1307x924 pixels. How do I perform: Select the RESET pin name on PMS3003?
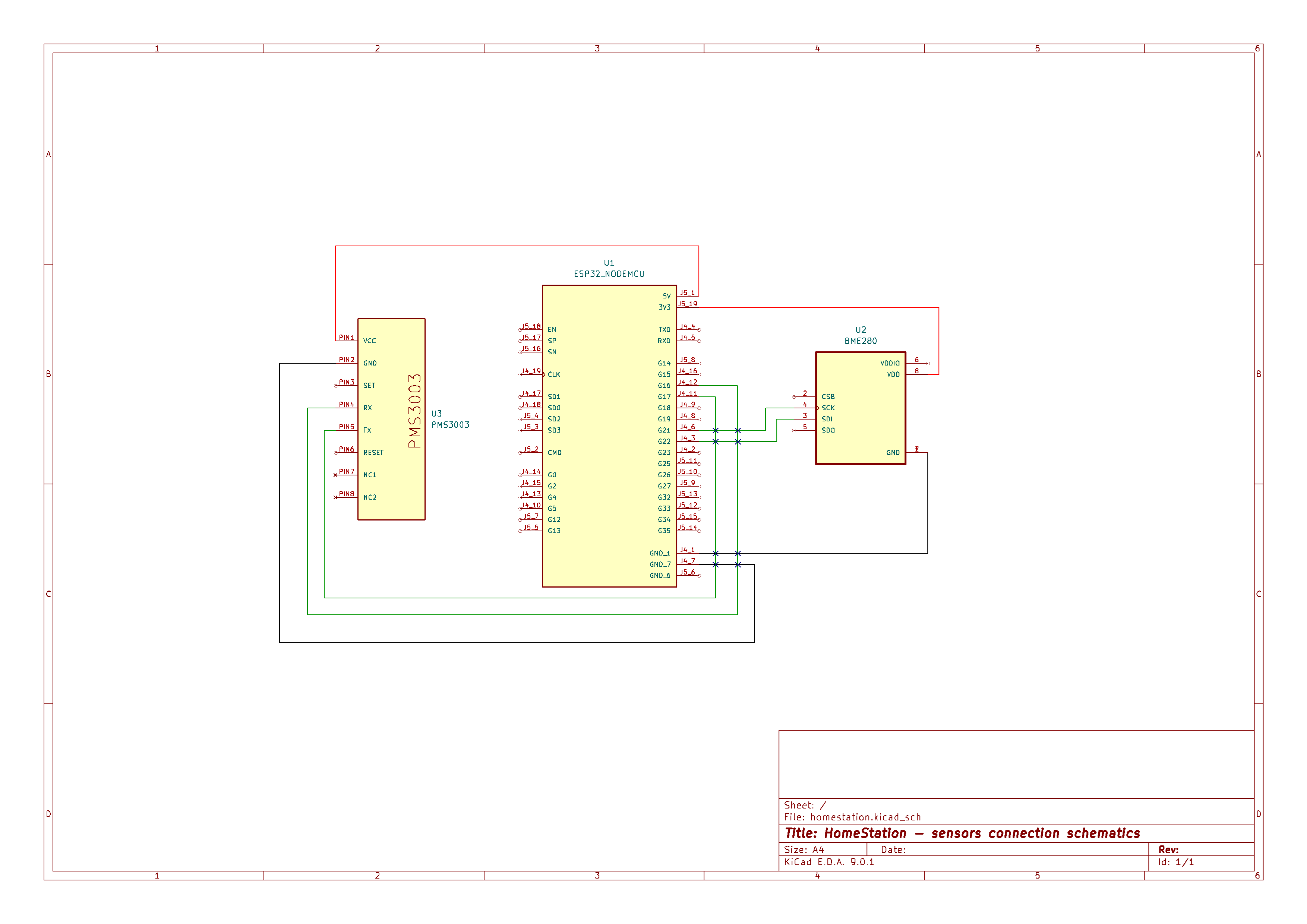coord(373,452)
